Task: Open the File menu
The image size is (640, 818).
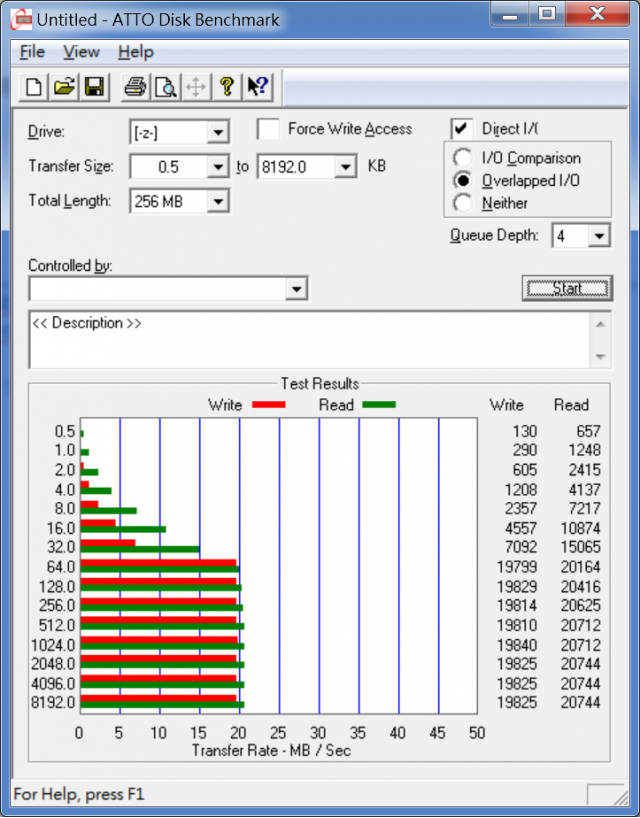Action: click(32, 52)
